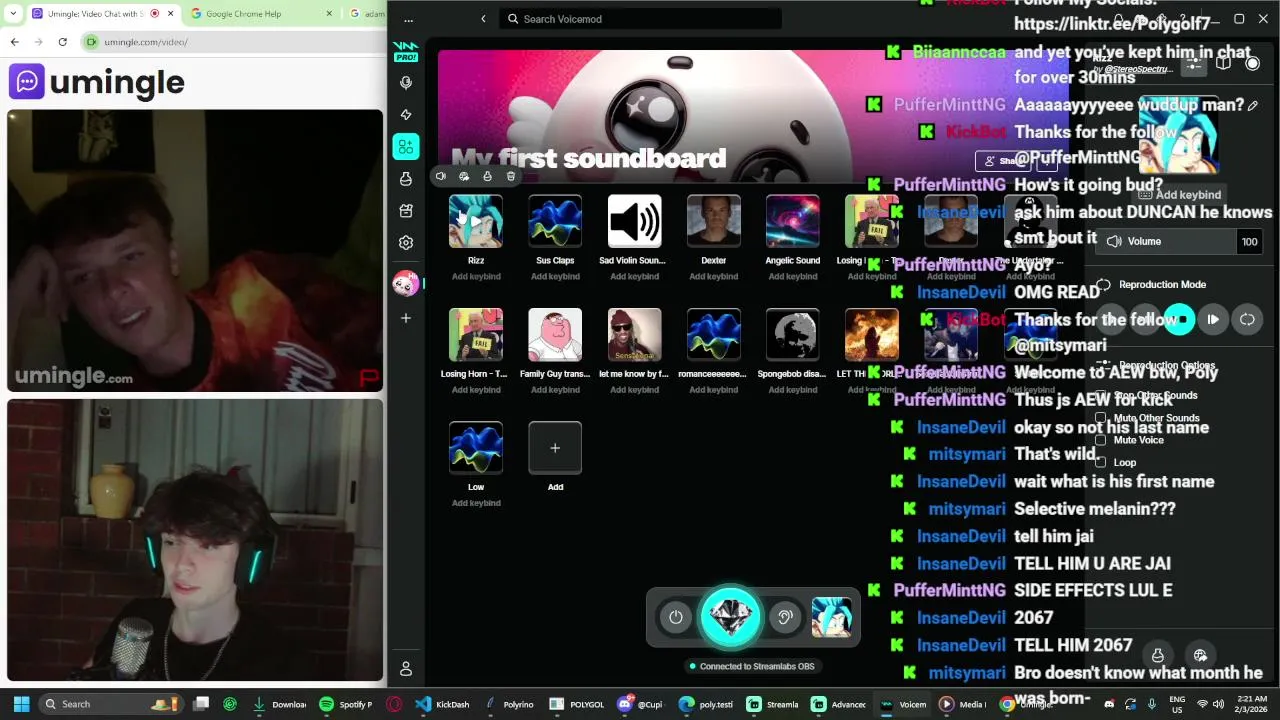This screenshot has width=1280, height=720.
Task: Add a new sound with the plus tile
Action: (555, 448)
